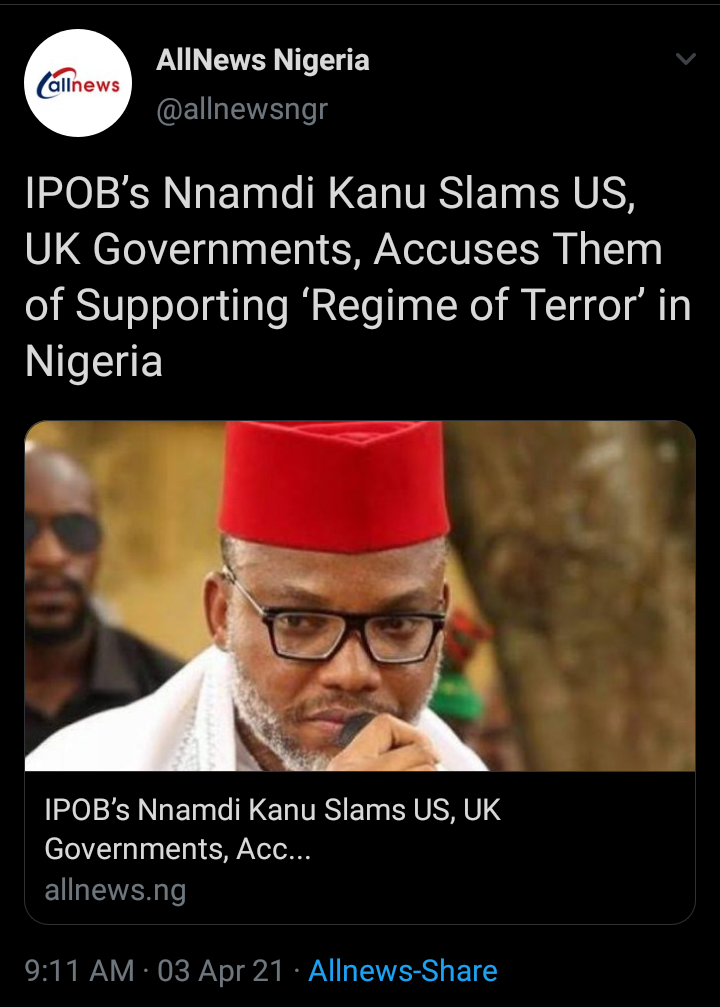Click the tweet headline starting with IPOB's Nnamdi Kanu

[358, 277]
